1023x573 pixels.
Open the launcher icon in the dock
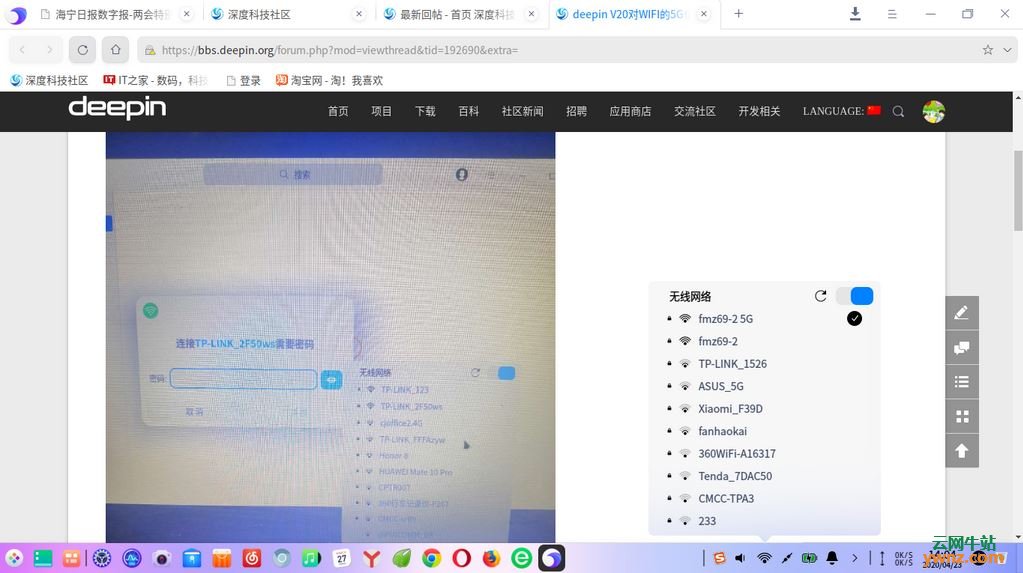14,558
